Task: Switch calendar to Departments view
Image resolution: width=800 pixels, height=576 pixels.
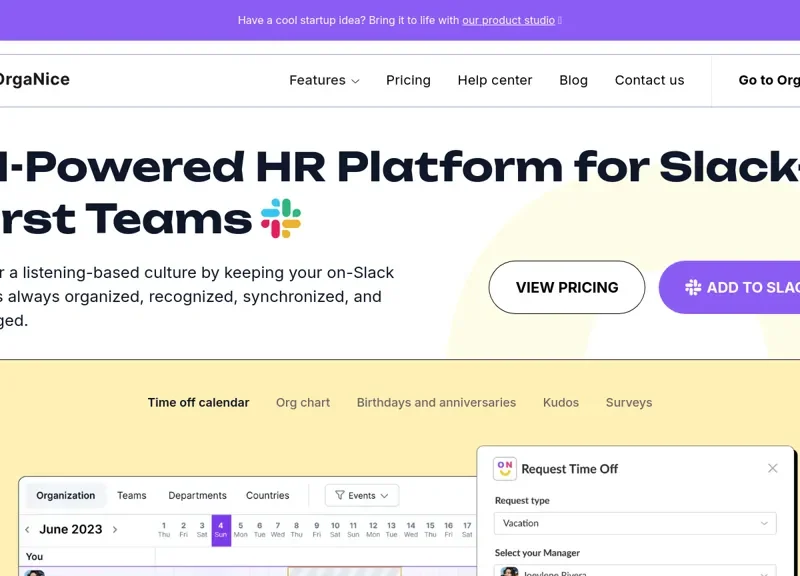Action: pyautogui.click(x=197, y=496)
